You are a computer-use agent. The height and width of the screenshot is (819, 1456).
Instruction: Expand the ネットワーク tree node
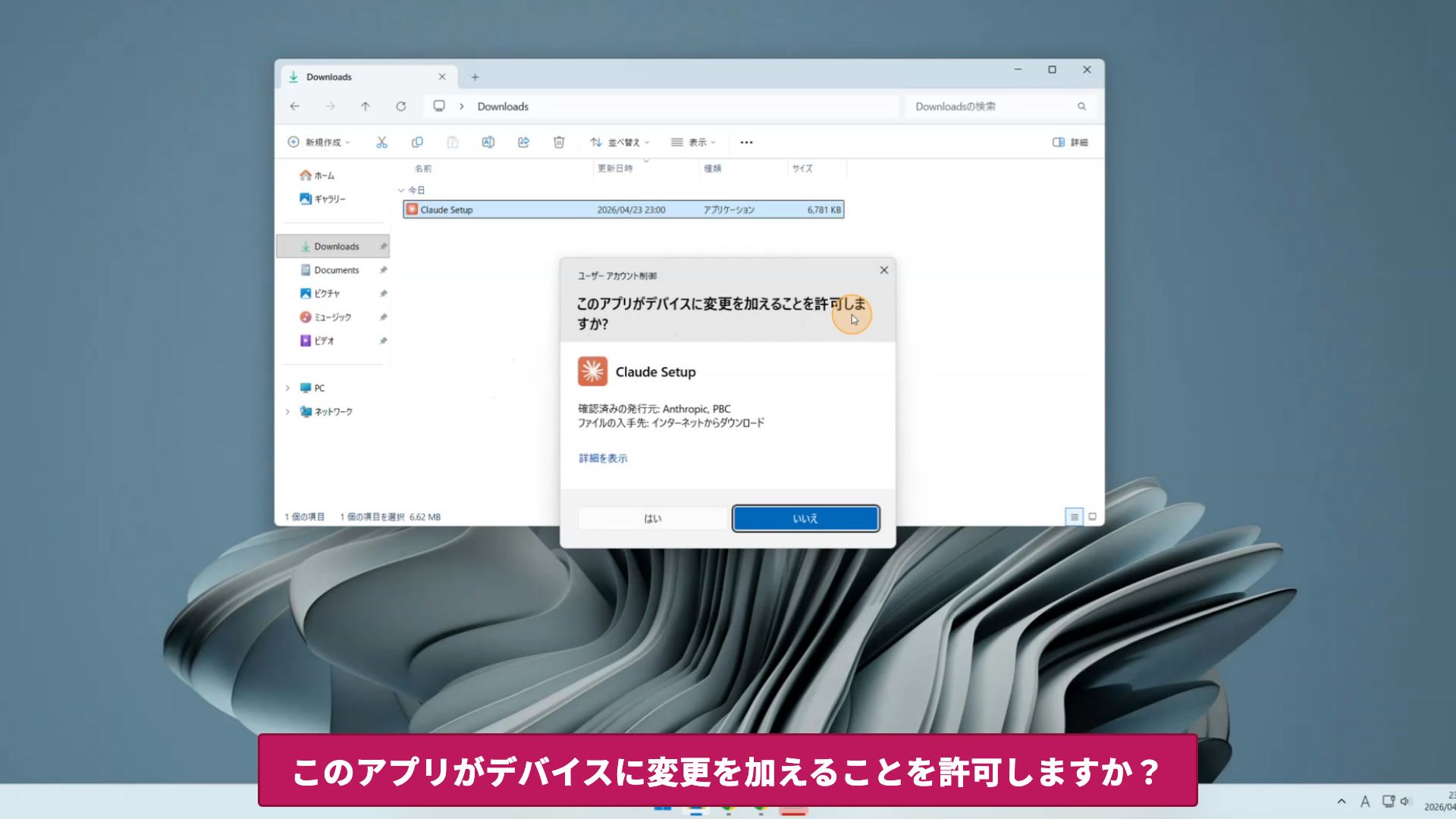coord(287,411)
